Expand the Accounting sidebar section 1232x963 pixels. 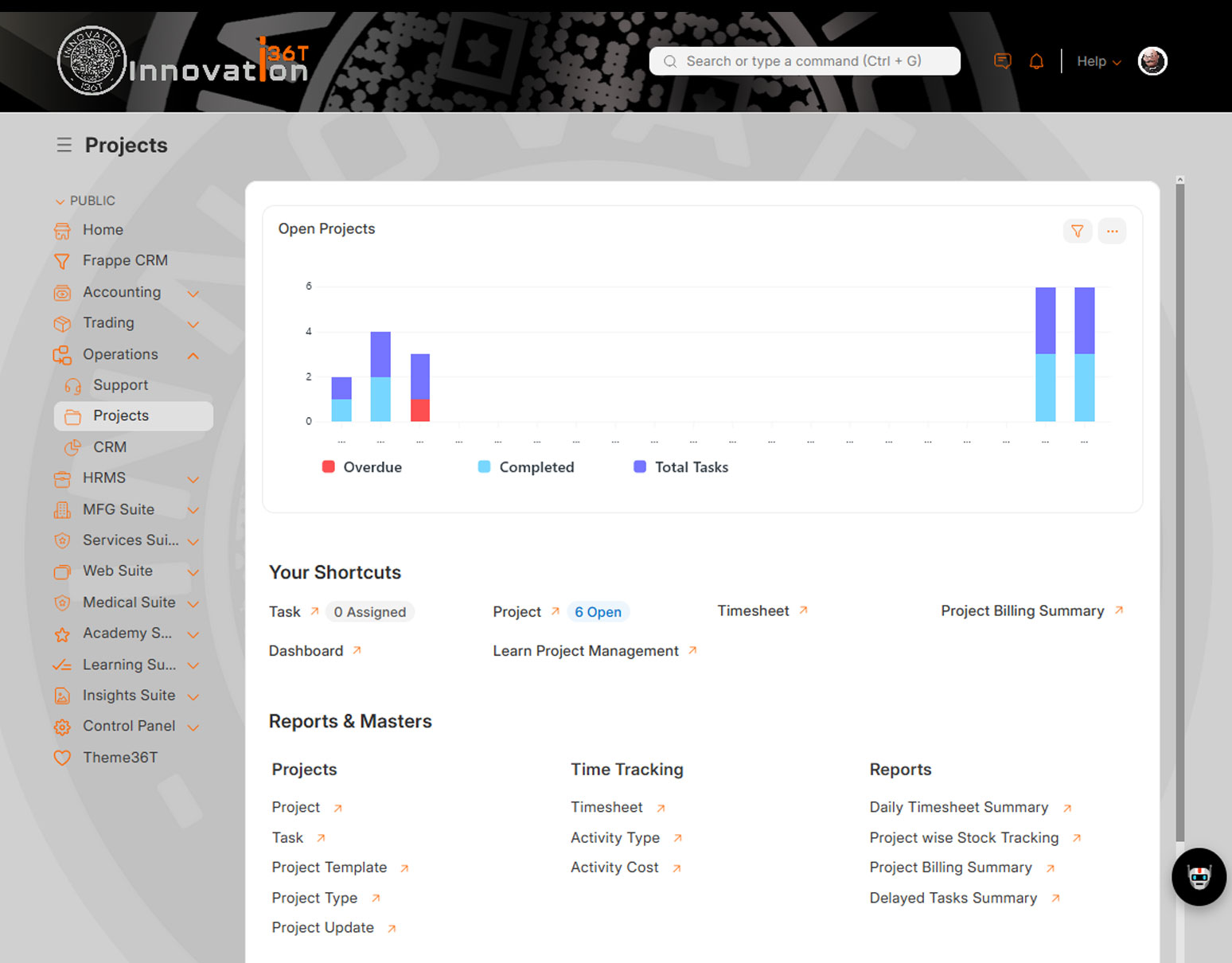[193, 293]
